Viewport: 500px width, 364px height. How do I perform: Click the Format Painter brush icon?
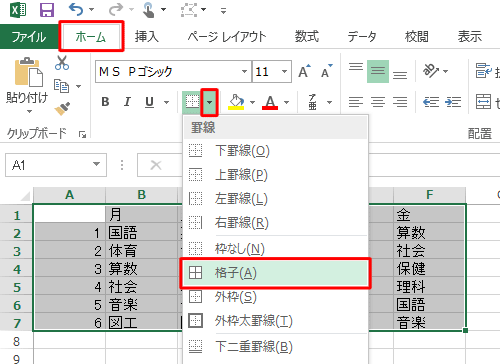pyautogui.click(x=62, y=108)
